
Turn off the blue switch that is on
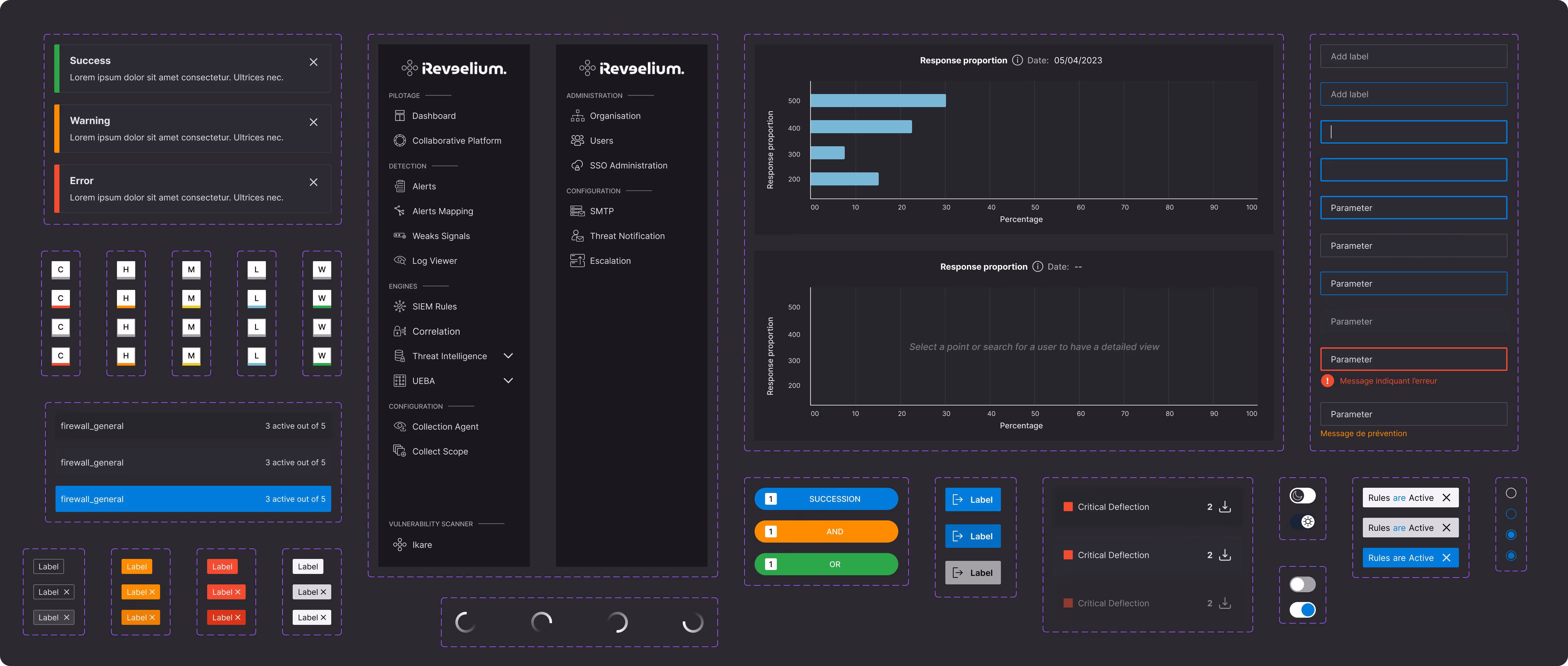1302,610
